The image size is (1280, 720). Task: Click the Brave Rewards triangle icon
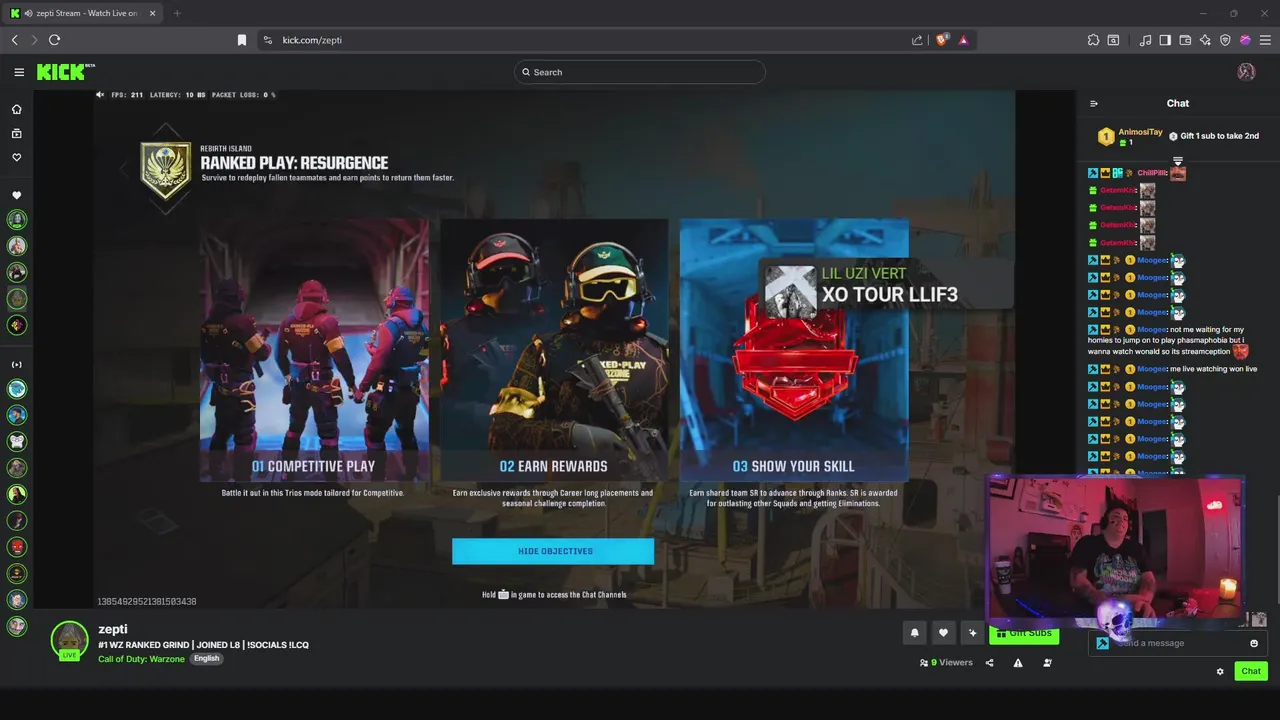click(x=963, y=40)
